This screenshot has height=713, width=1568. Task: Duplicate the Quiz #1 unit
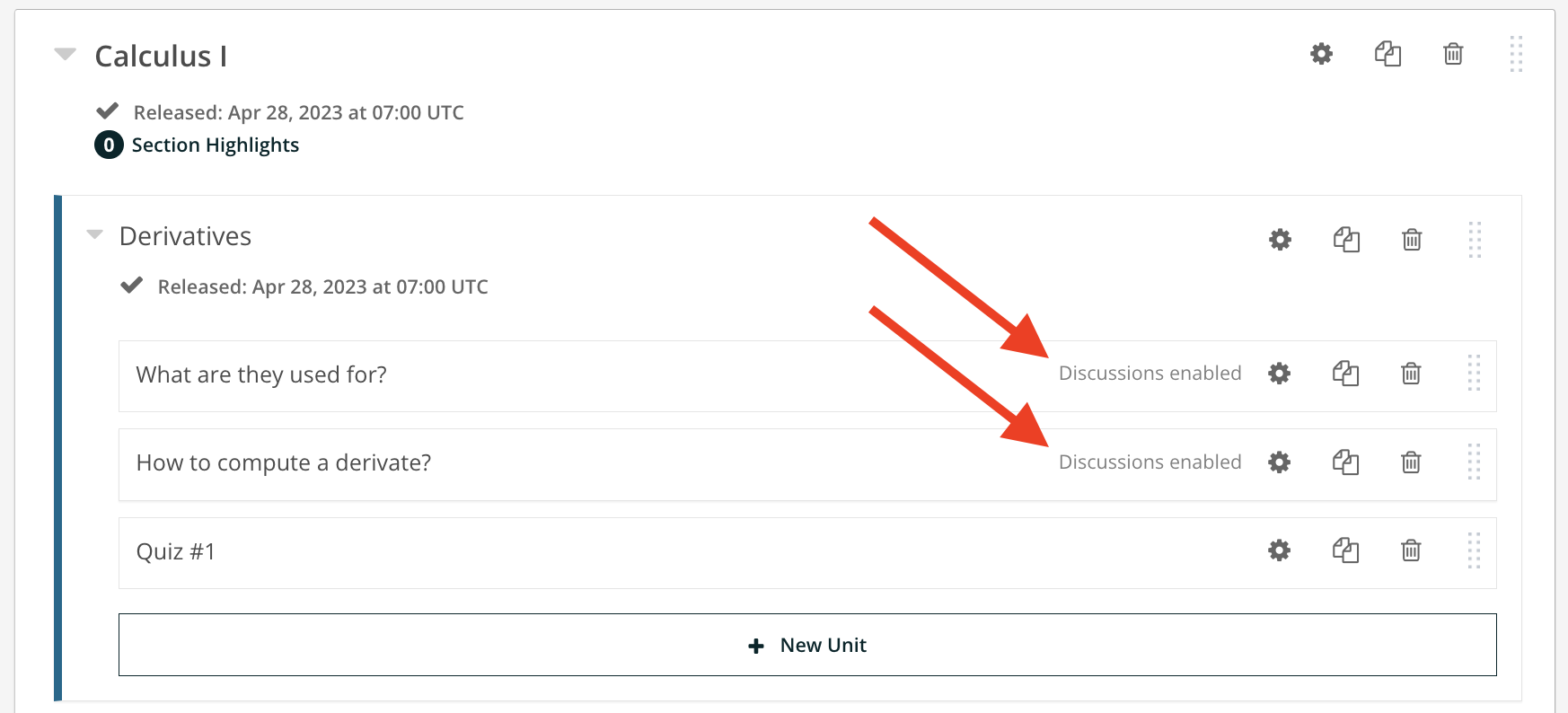tap(1345, 550)
